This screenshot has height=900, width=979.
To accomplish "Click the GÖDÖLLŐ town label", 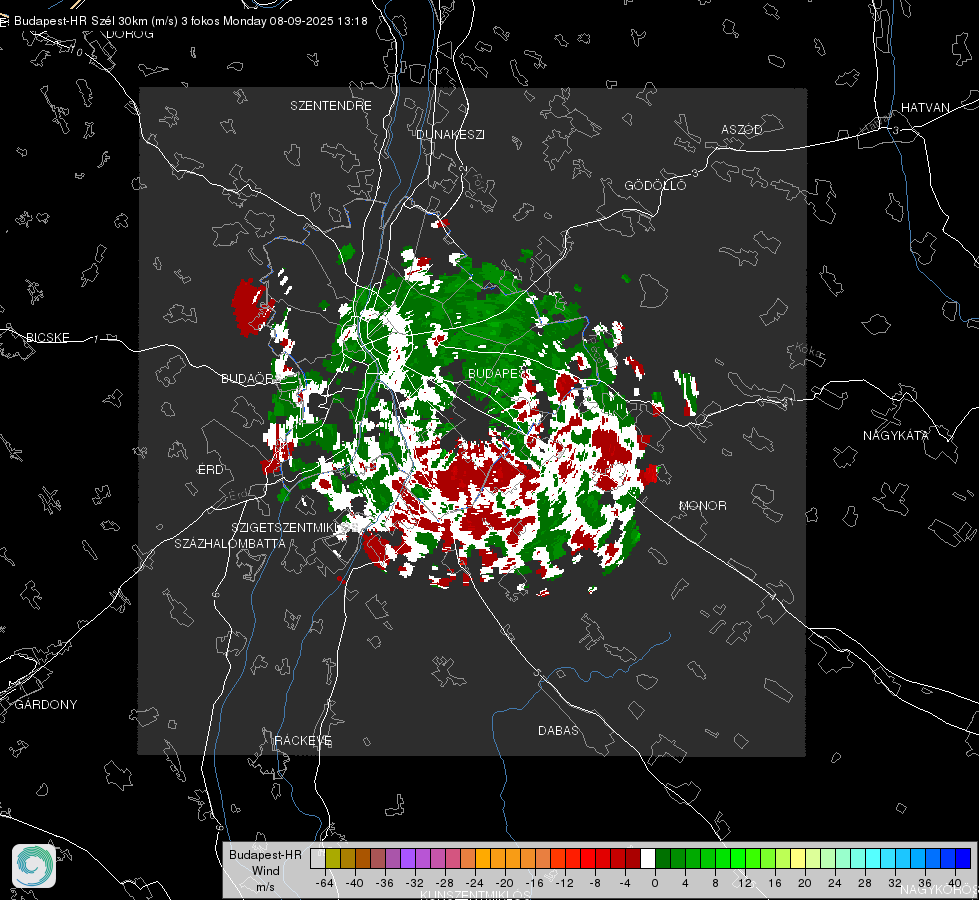I will coord(655,185).
